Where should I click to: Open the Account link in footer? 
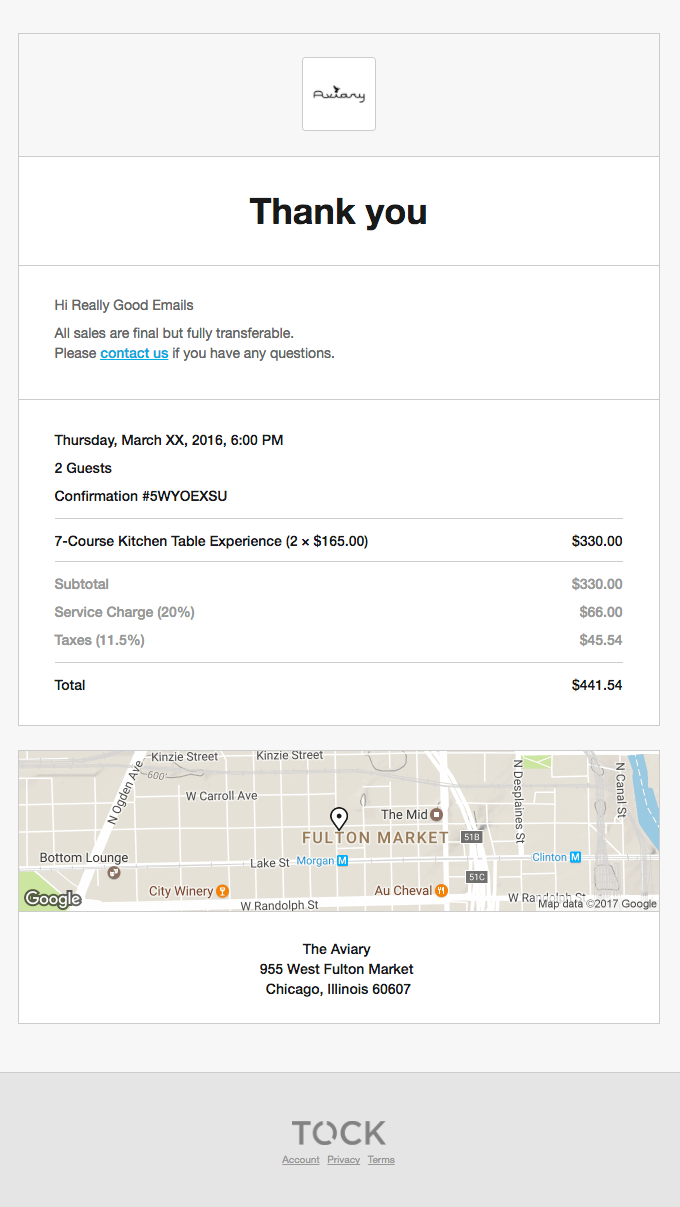click(x=300, y=1159)
